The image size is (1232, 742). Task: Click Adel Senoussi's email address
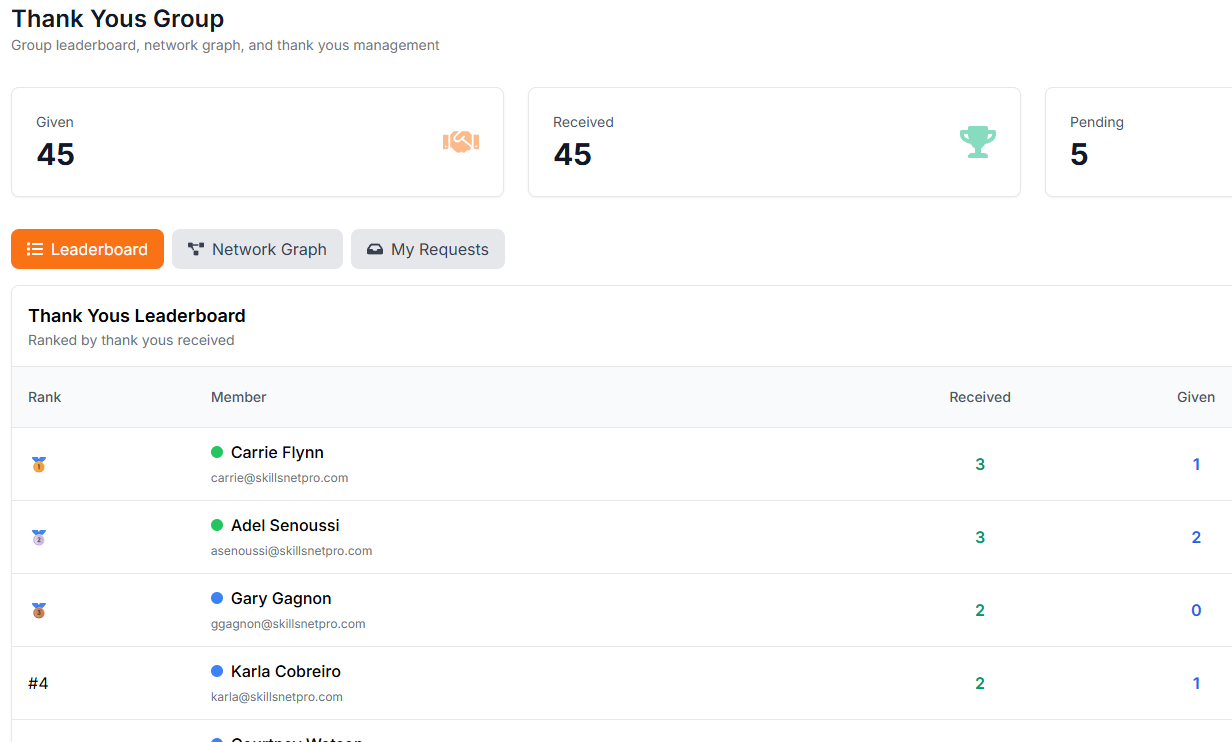point(291,551)
